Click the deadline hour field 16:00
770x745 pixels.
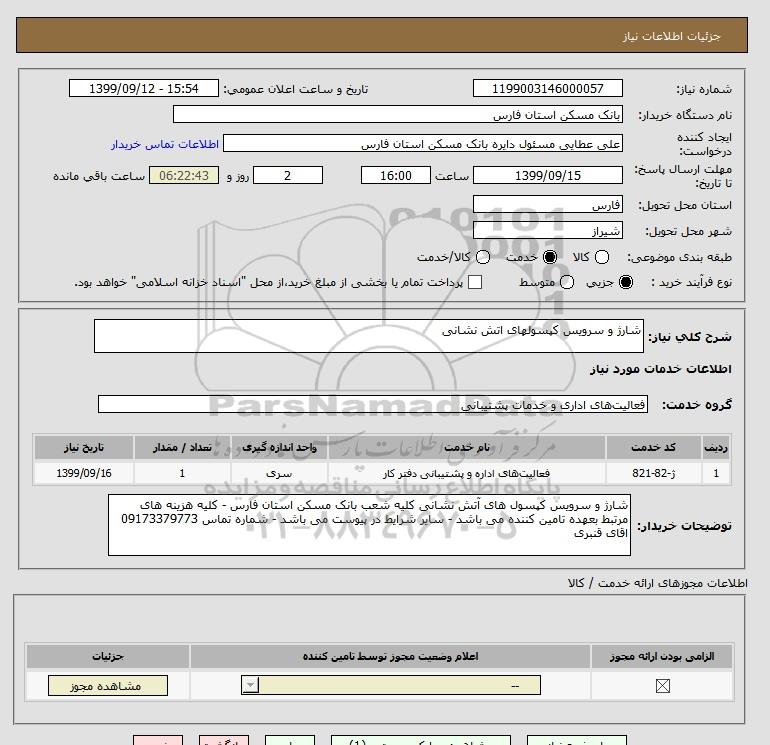pos(395,175)
